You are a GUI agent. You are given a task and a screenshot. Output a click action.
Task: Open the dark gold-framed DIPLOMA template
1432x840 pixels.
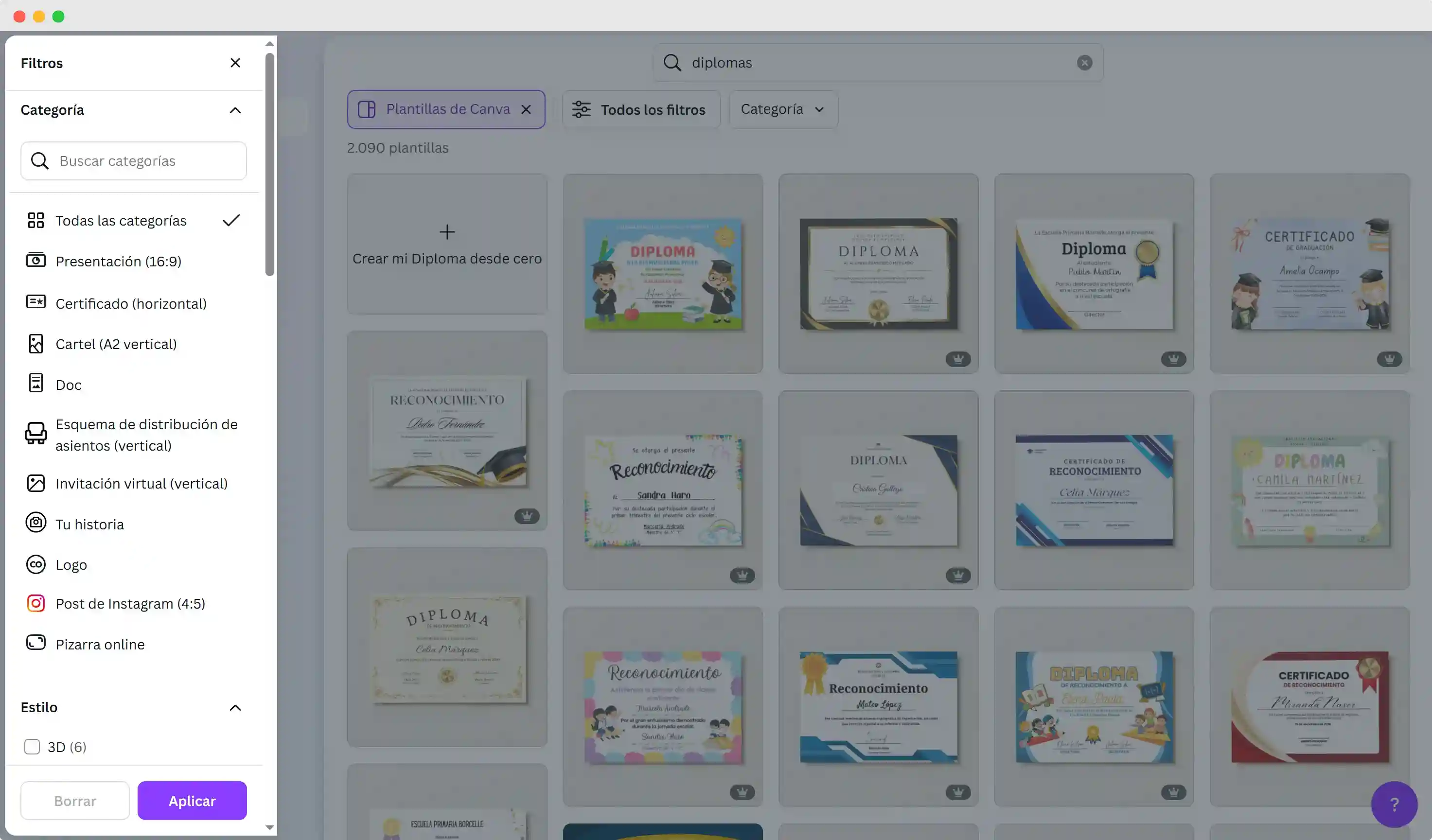[x=878, y=274]
